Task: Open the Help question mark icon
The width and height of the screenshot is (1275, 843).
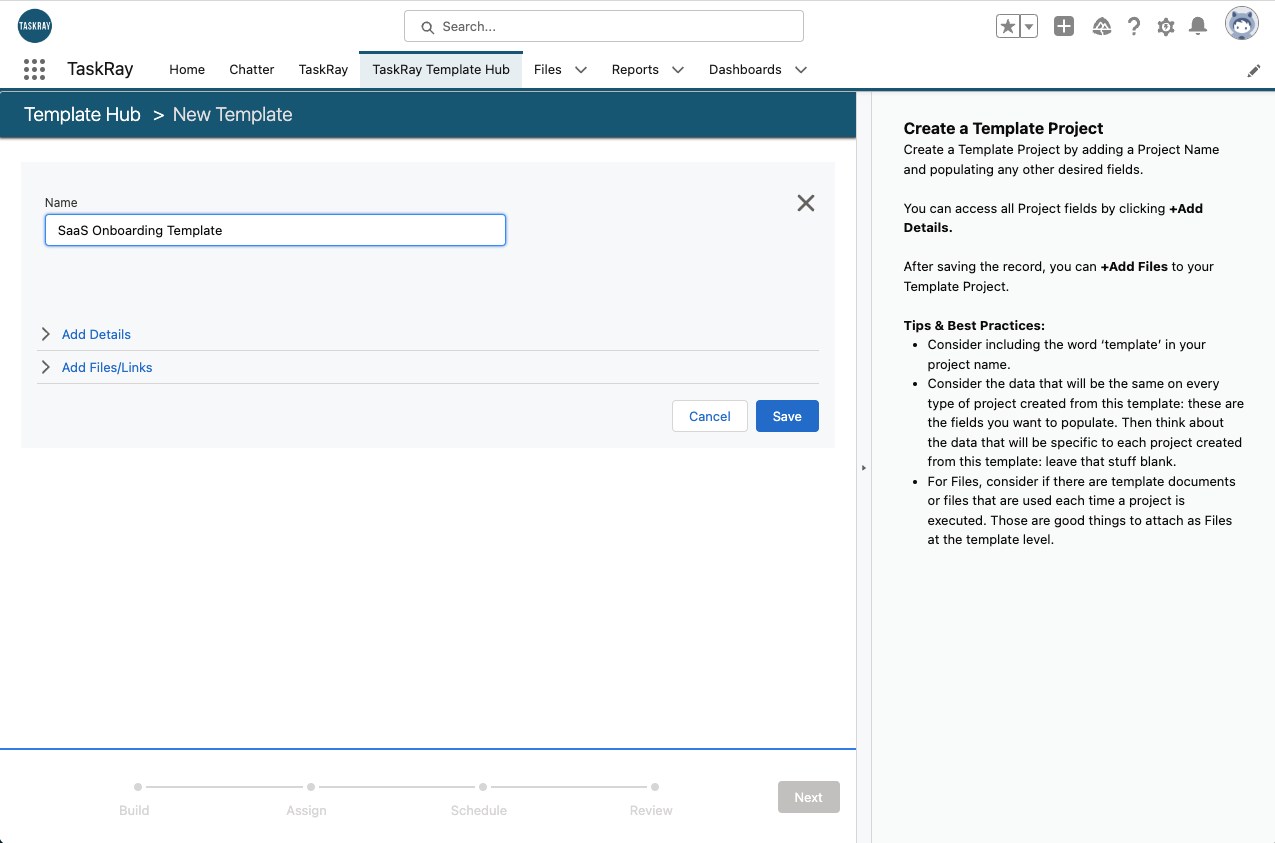Action: tap(1134, 27)
